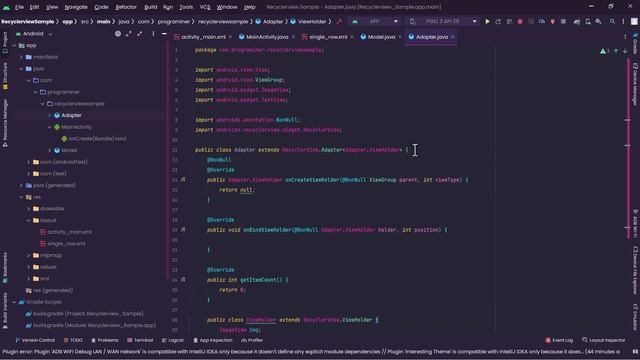Select build.gradle (Project) in Gradle Scripts
640x360 pixels.
coord(88,314)
